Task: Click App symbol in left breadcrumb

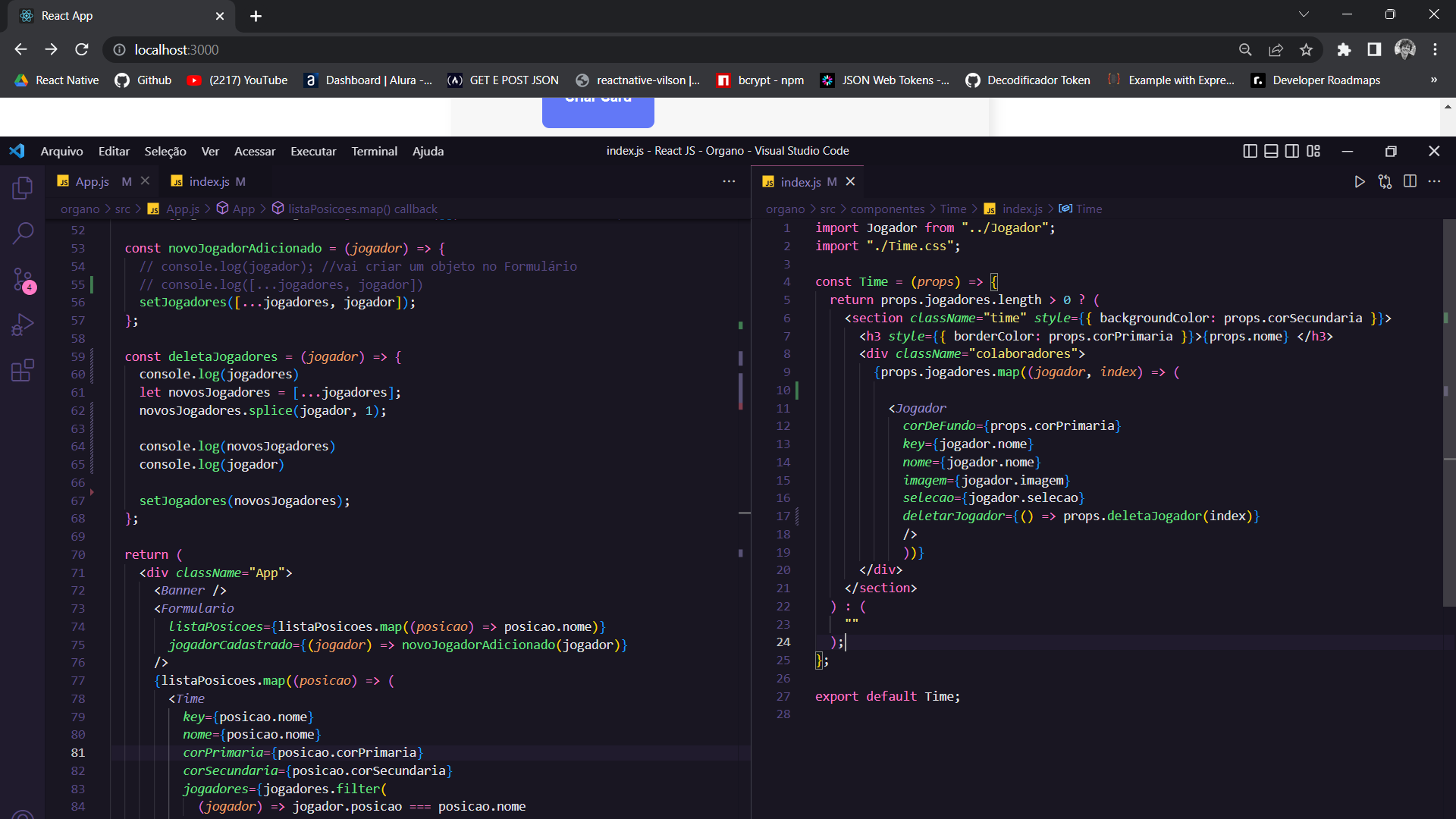Action: [x=243, y=209]
